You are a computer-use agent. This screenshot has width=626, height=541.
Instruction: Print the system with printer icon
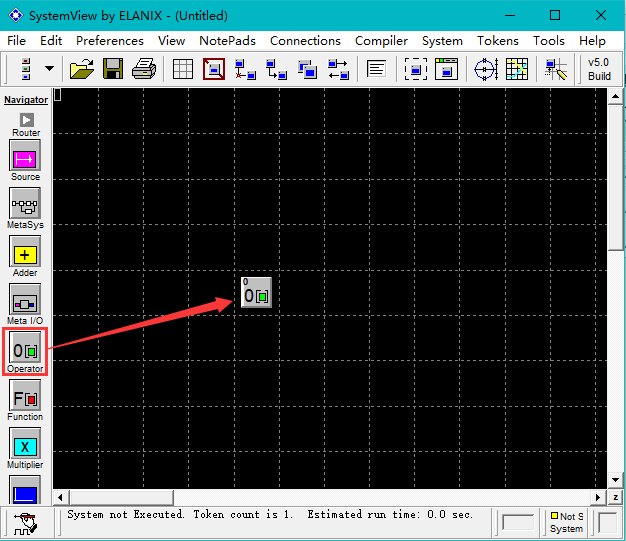tap(144, 69)
